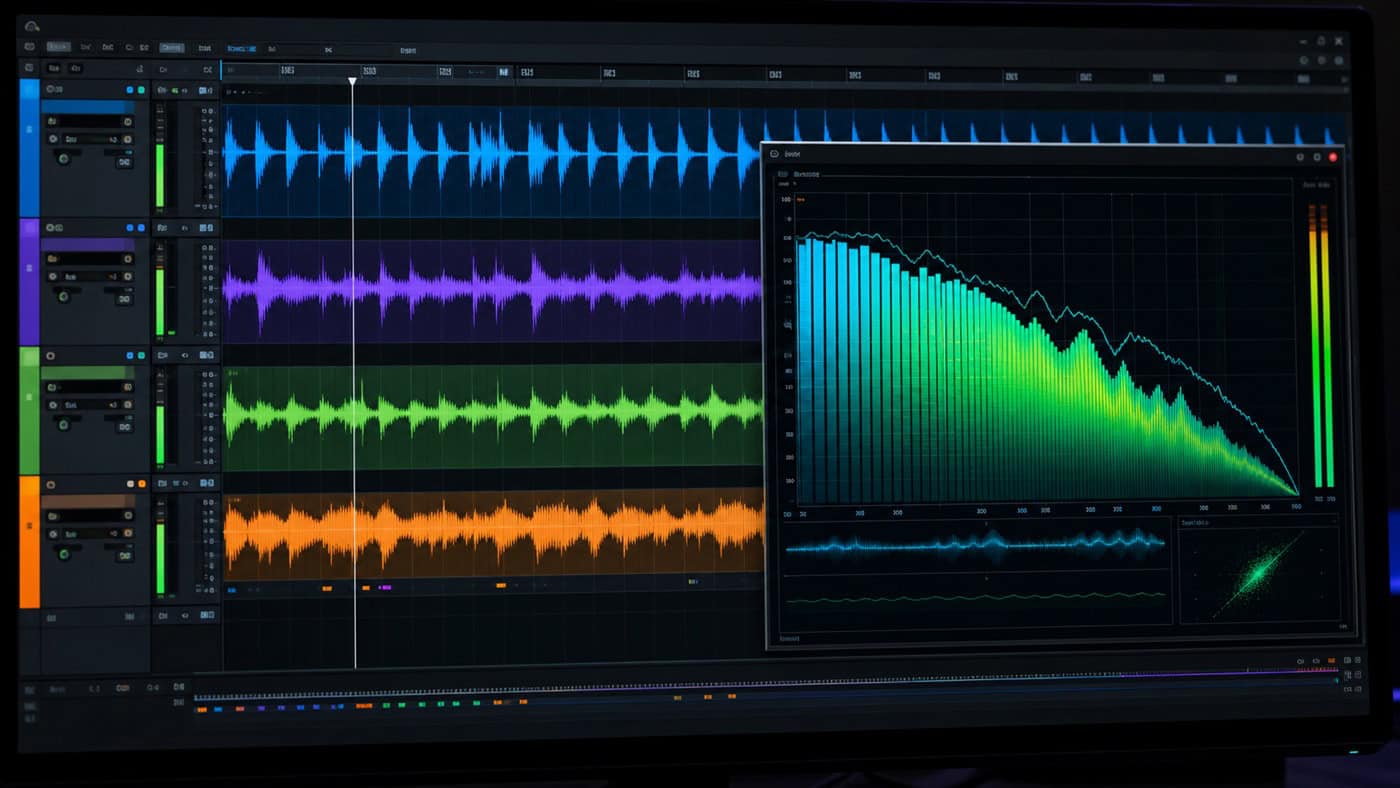Viewport: 1400px width, 788px height.
Task: Click the stereo level meter in analyzer window
Action: (1322, 345)
